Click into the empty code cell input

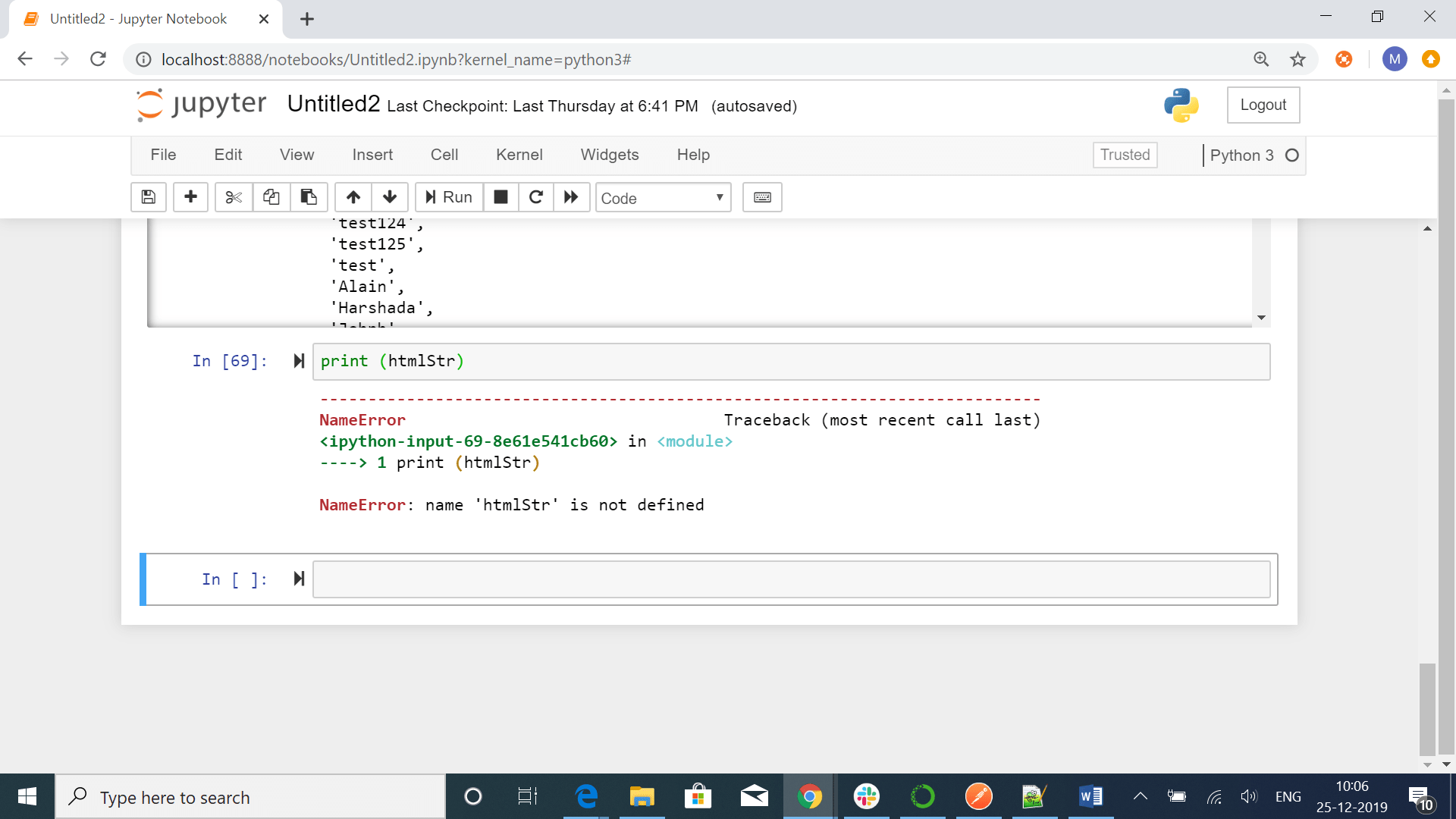click(x=791, y=579)
